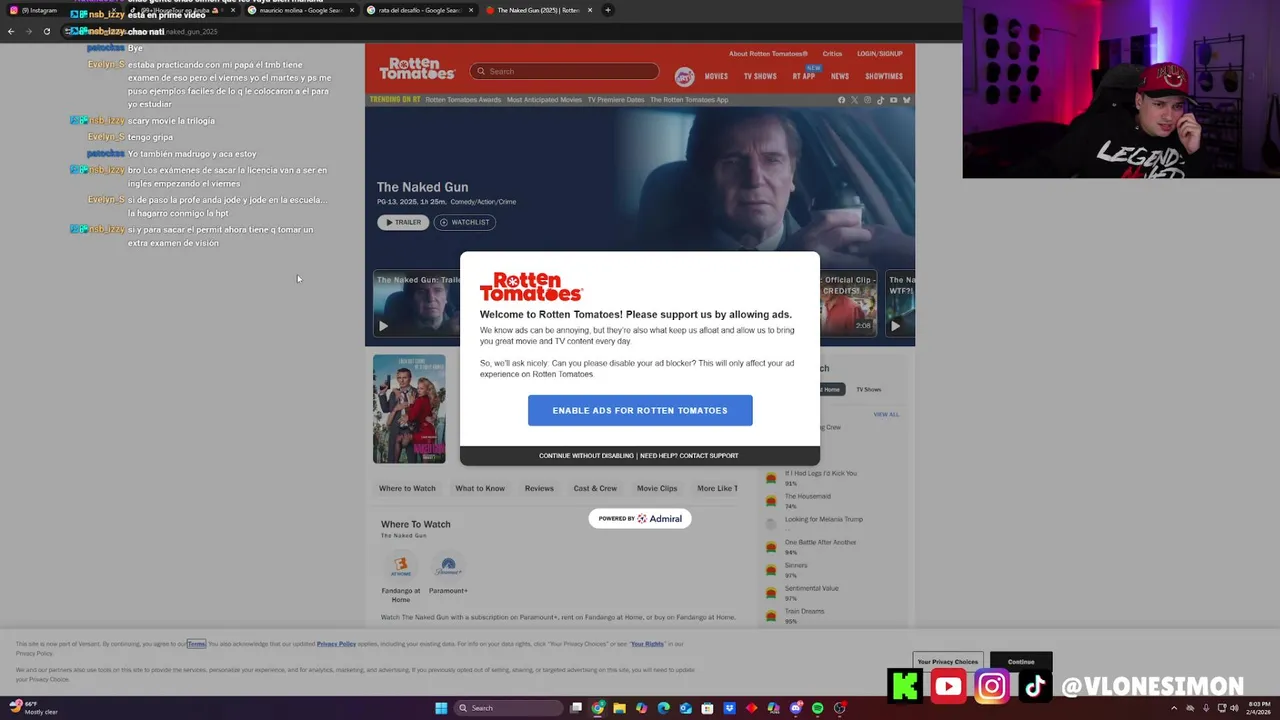Open the TV Shows menu
Screen dimensions: 1280x720
point(760,76)
